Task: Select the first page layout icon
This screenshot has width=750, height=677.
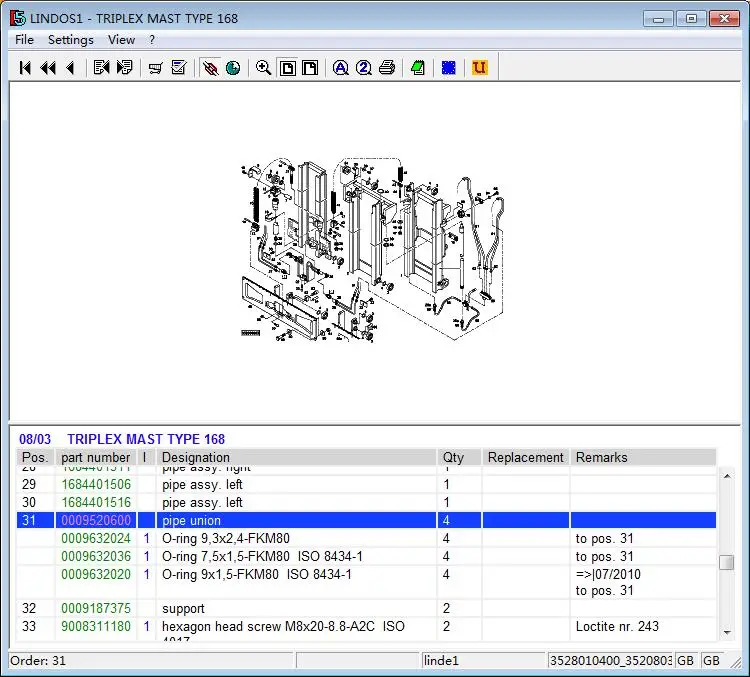Action: pos(287,68)
